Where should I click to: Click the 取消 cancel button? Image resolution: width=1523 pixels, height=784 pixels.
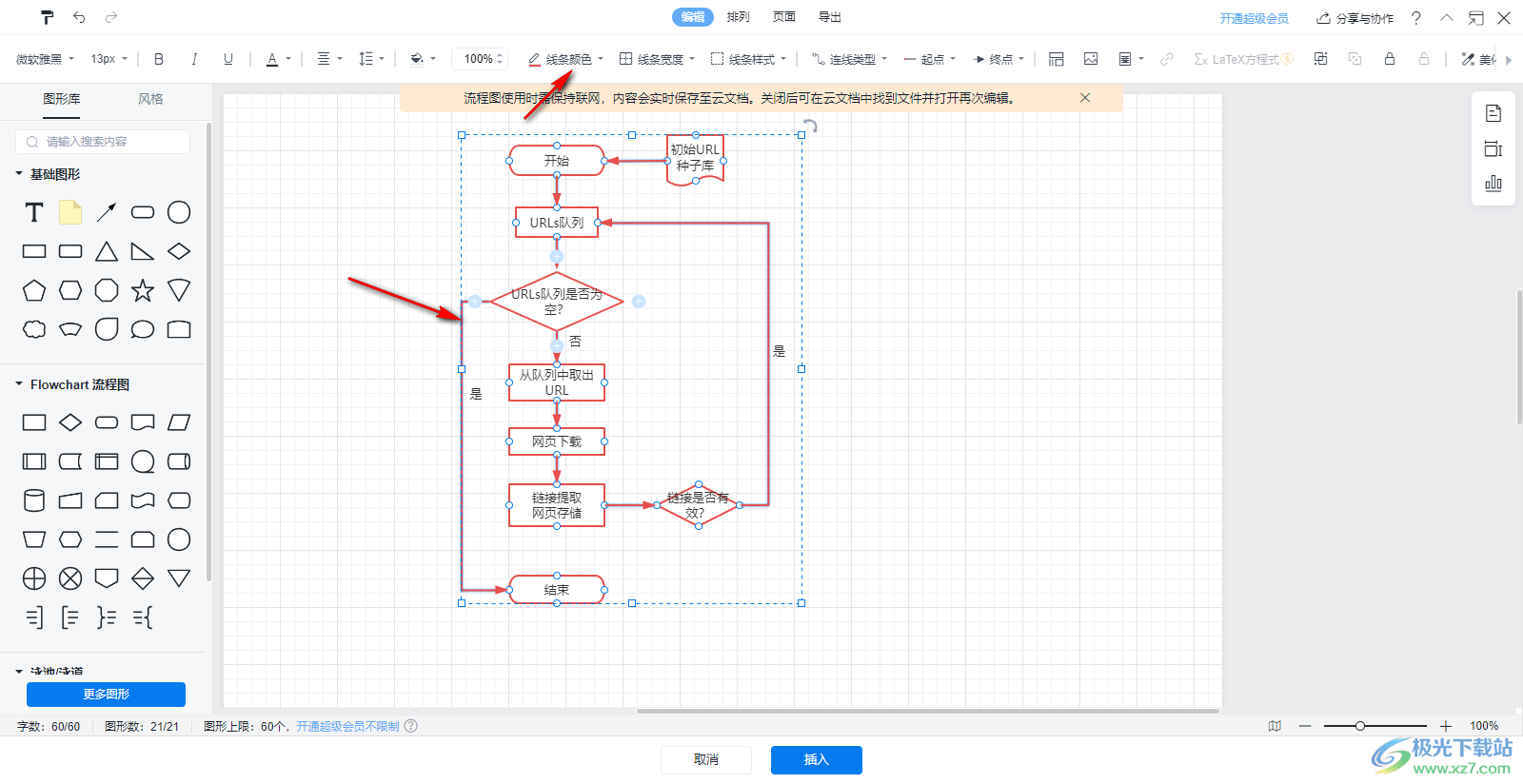click(x=706, y=760)
